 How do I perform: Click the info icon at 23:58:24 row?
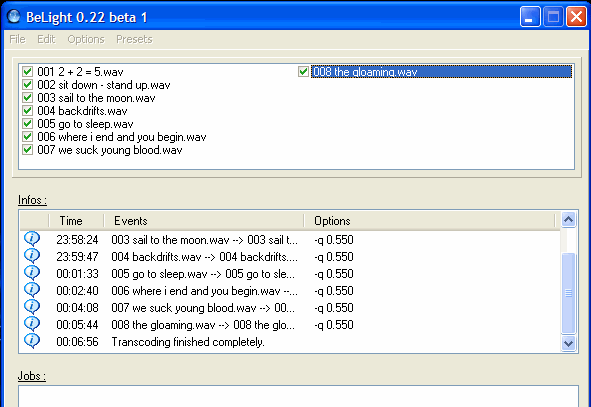(x=32, y=239)
